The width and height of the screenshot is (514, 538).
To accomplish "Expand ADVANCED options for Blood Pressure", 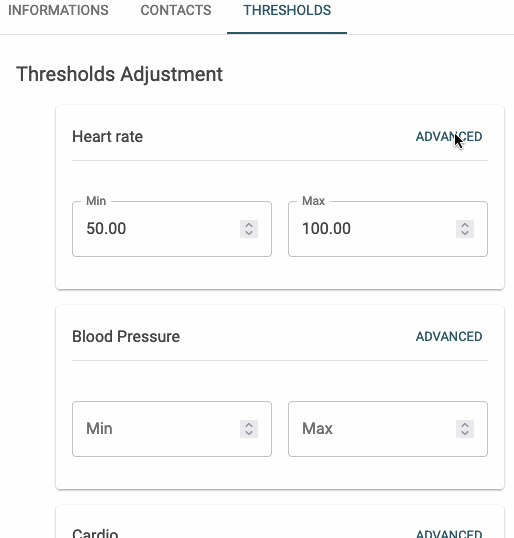I will click(x=449, y=337).
